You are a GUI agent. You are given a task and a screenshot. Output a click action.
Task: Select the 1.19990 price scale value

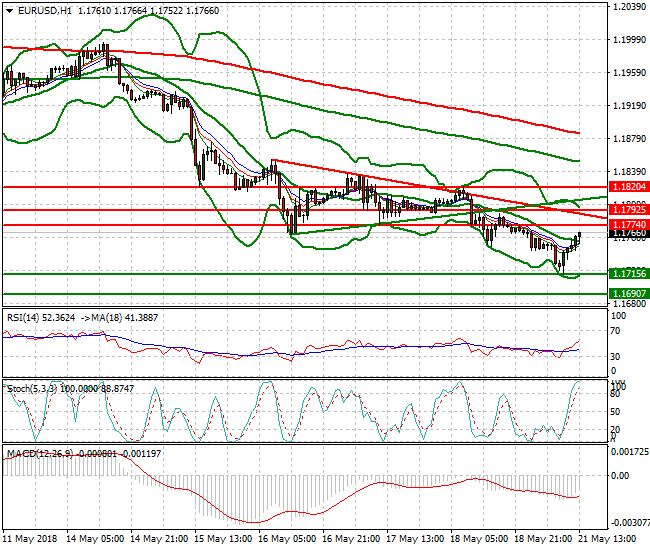tap(630, 39)
